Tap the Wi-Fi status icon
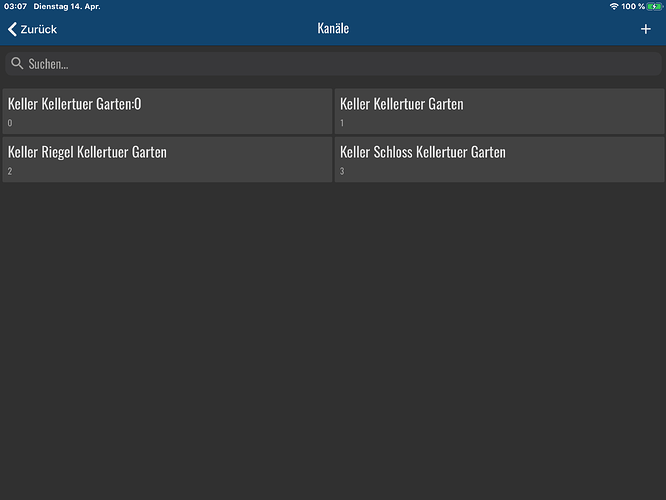 pos(613,7)
